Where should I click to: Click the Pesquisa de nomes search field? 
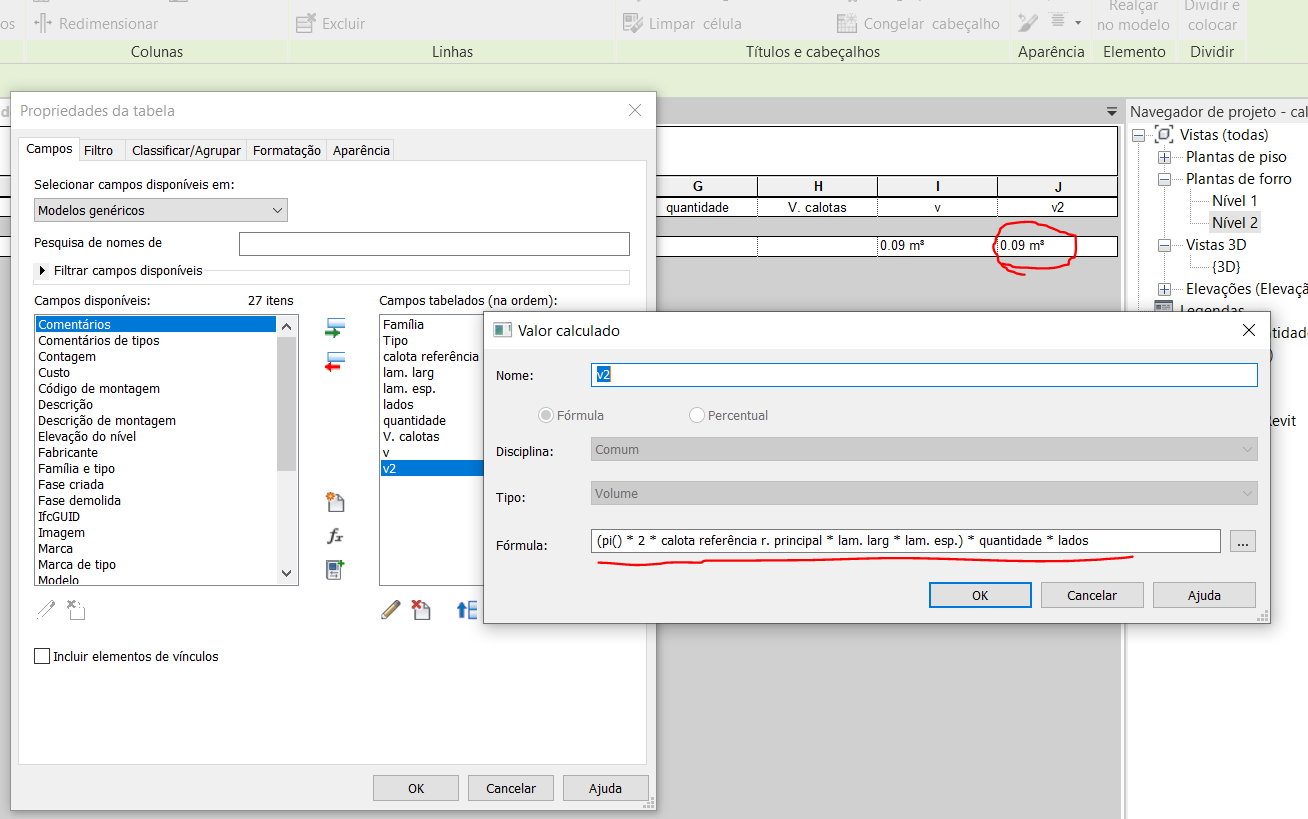click(434, 244)
